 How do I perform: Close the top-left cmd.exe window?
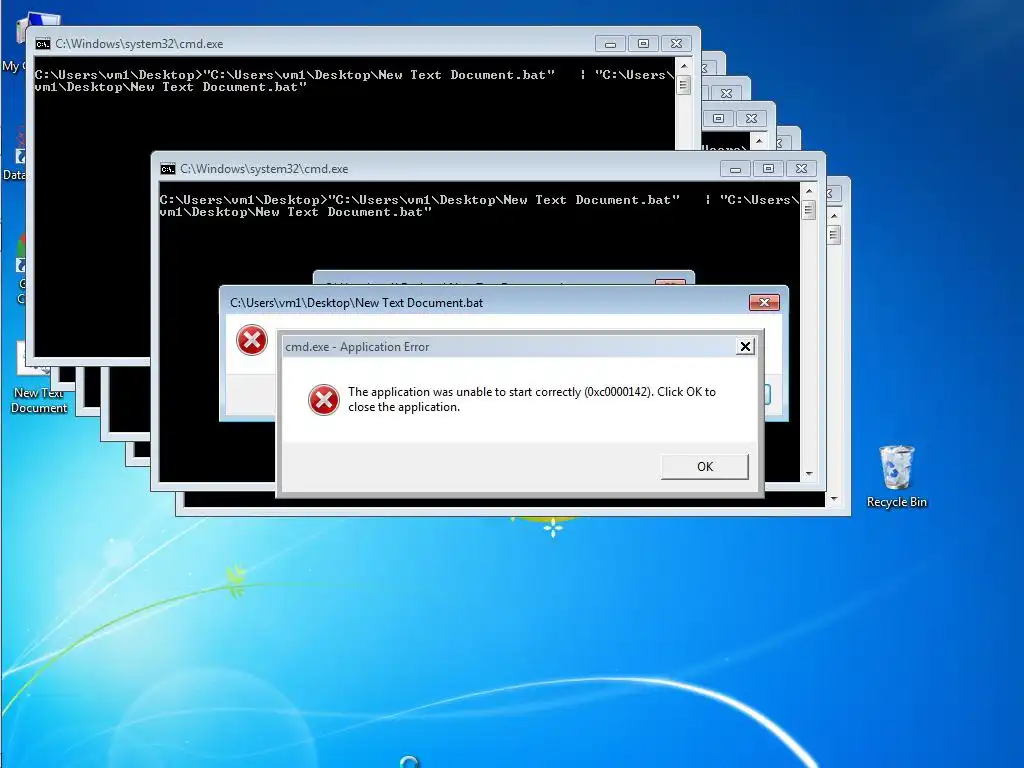(677, 44)
